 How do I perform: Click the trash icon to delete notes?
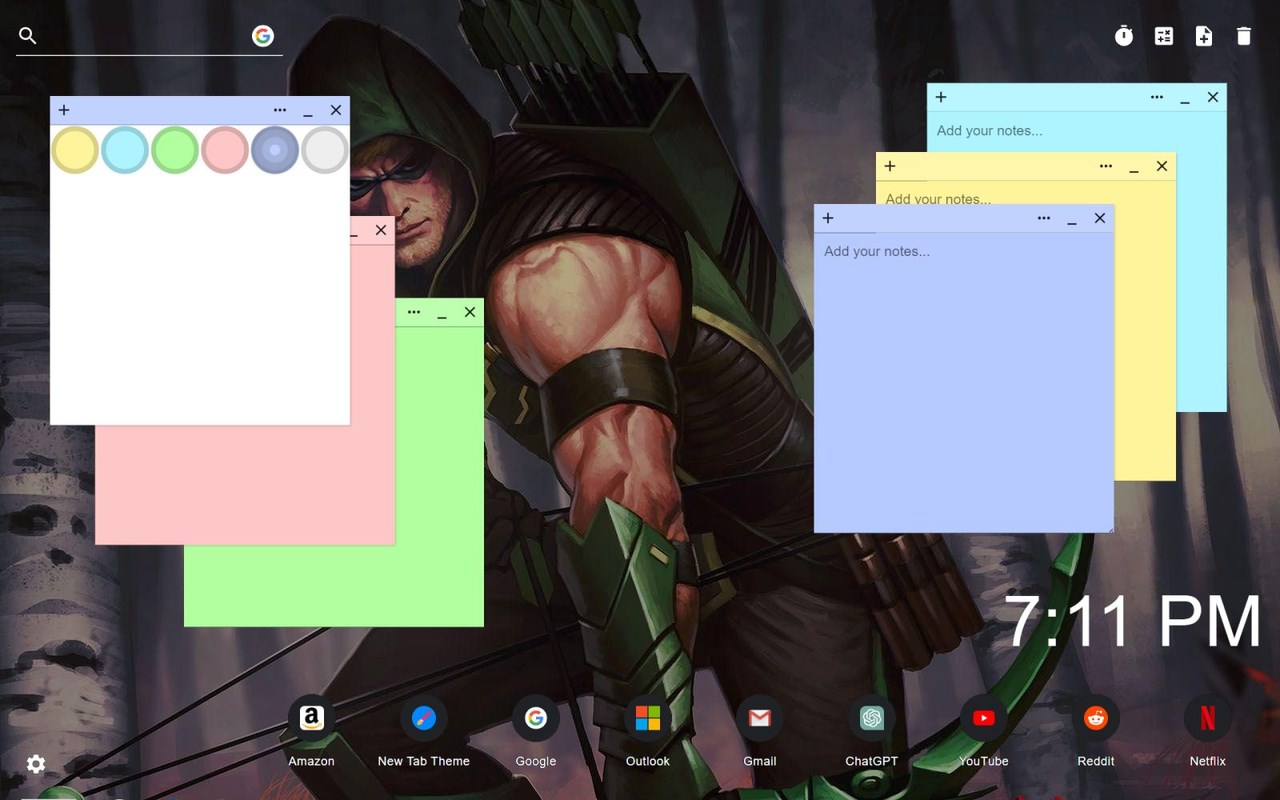(1244, 36)
